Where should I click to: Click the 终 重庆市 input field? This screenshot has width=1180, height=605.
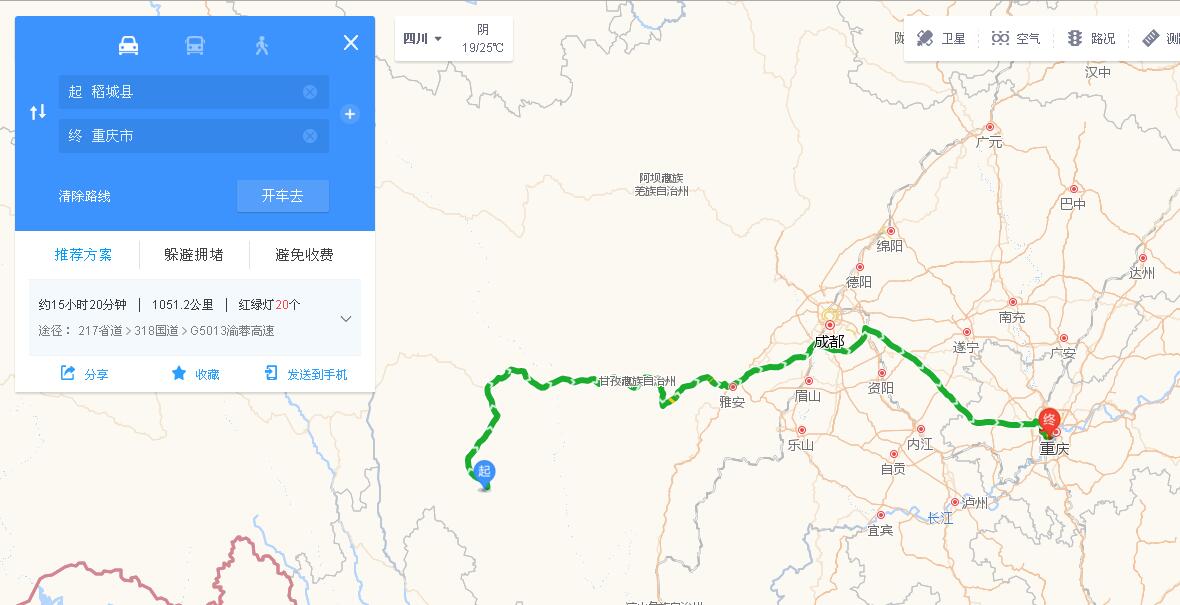(193, 135)
